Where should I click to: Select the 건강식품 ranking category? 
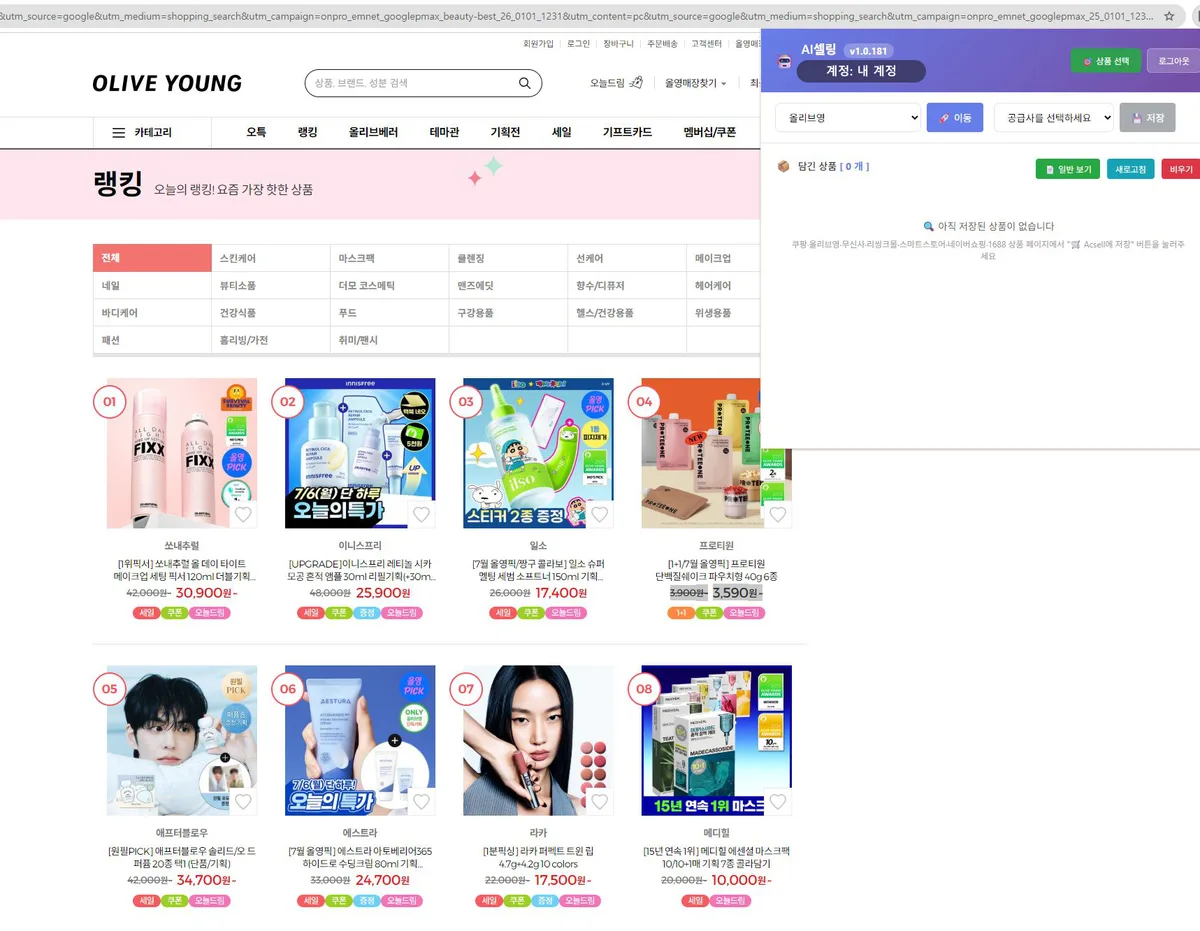(271, 313)
